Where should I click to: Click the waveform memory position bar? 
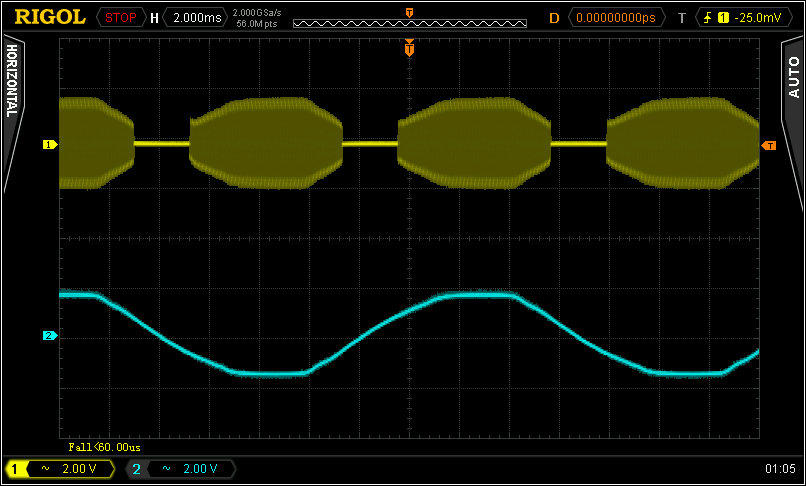[x=410, y=22]
